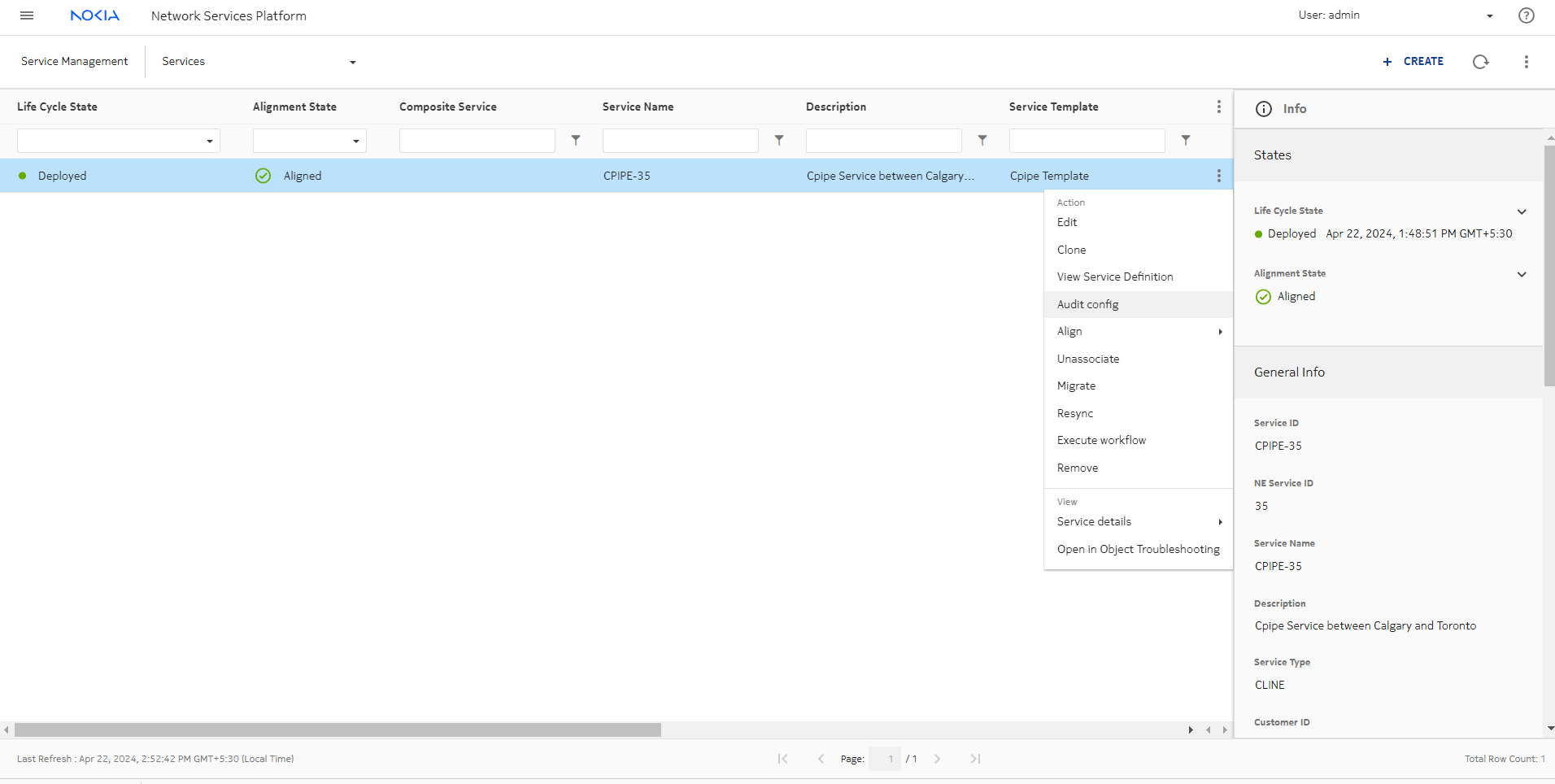
Task: Click the Service Name filter icon
Action: pos(779,141)
